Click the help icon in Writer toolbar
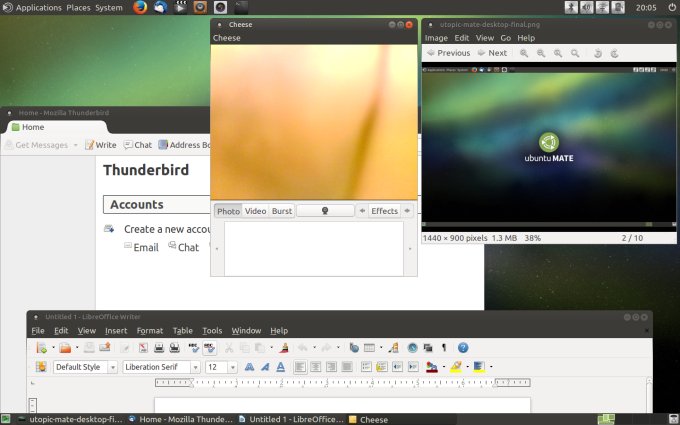Viewport: 680px width, 425px height. tap(463, 348)
